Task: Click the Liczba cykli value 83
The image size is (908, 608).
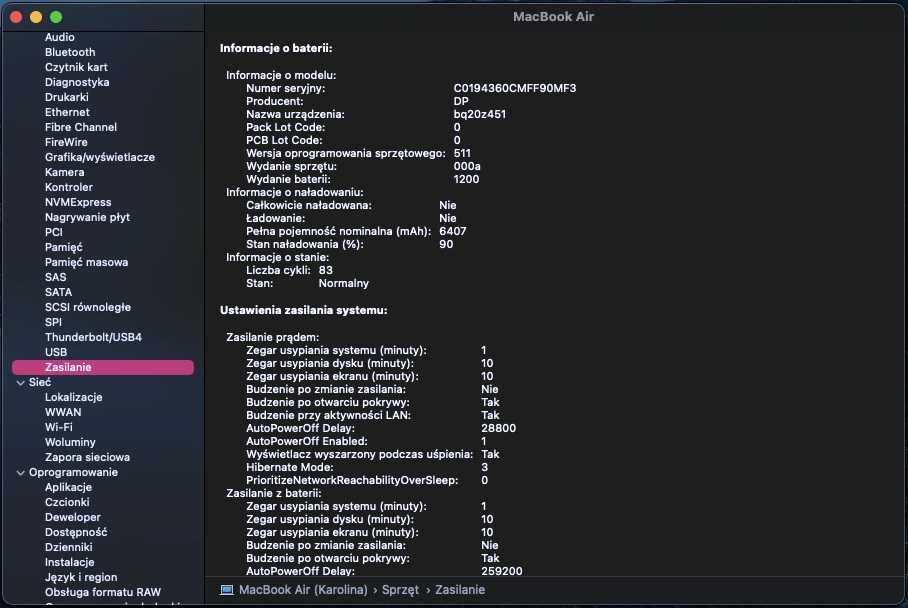Action: (x=325, y=270)
